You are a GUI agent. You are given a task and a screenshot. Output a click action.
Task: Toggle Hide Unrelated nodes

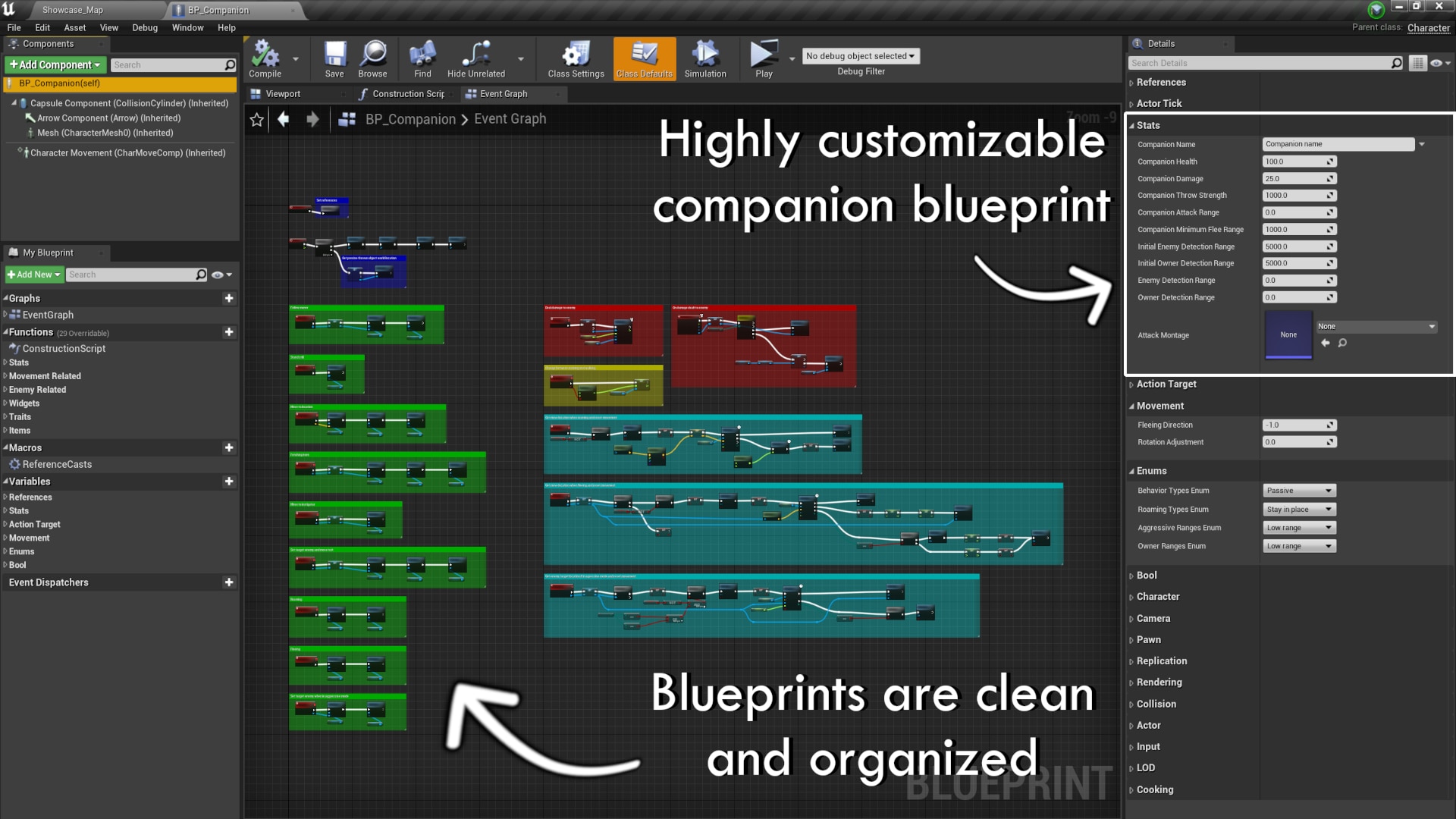point(475,58)
